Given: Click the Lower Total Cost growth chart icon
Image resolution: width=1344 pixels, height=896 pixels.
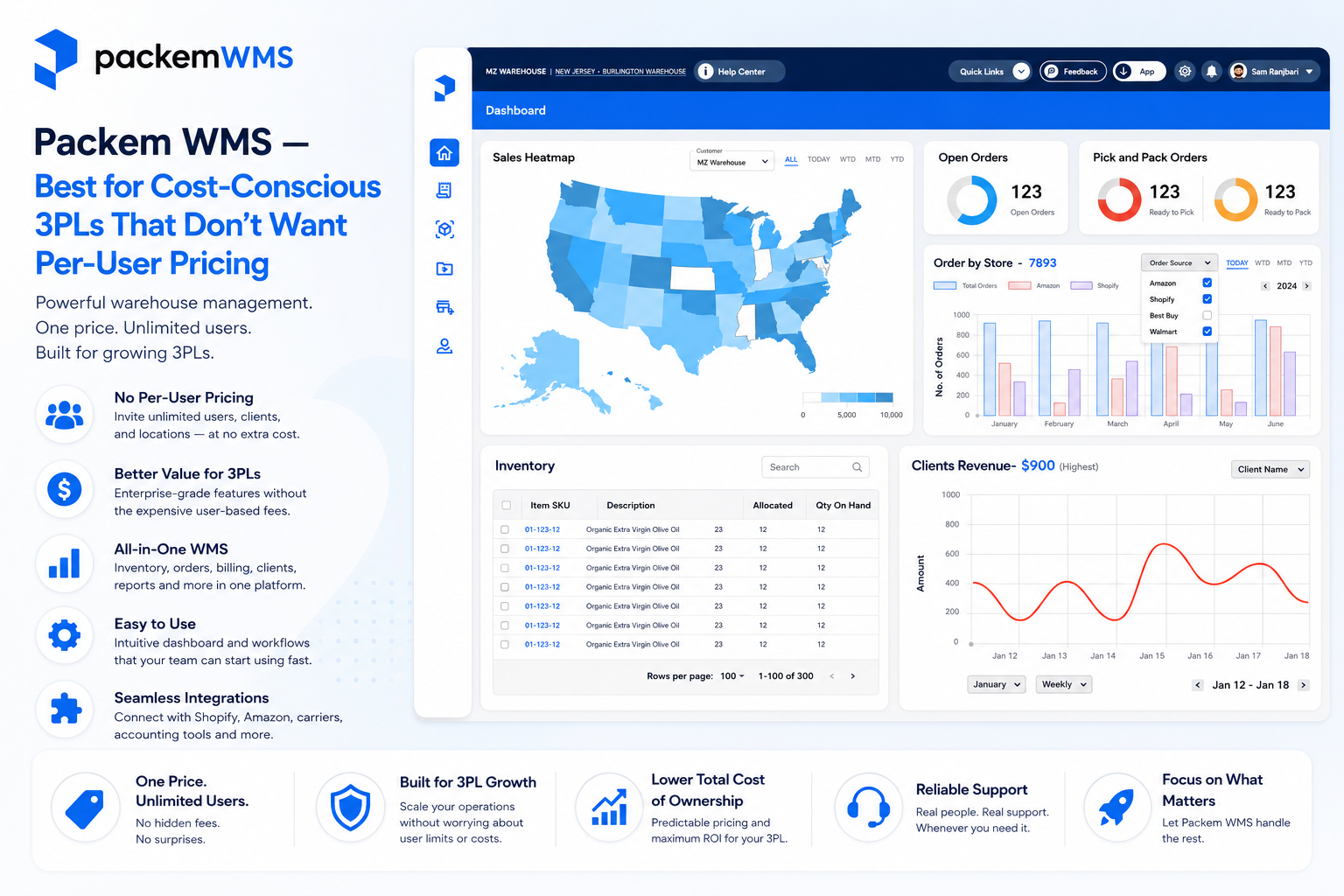Looking at the screenshot, I should 609,807.
